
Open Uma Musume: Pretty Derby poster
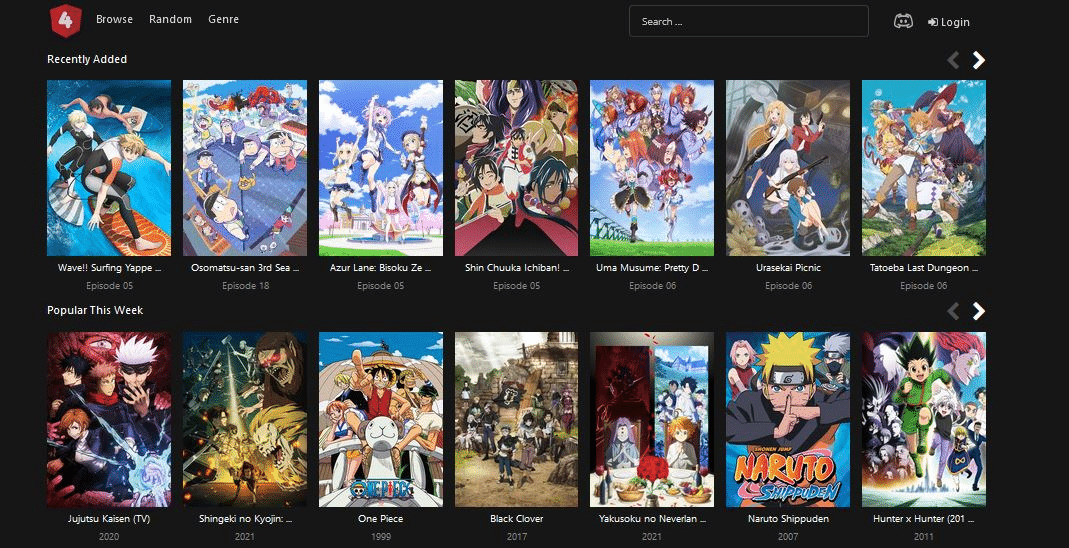pyautogui.click(x=652, y=168)
